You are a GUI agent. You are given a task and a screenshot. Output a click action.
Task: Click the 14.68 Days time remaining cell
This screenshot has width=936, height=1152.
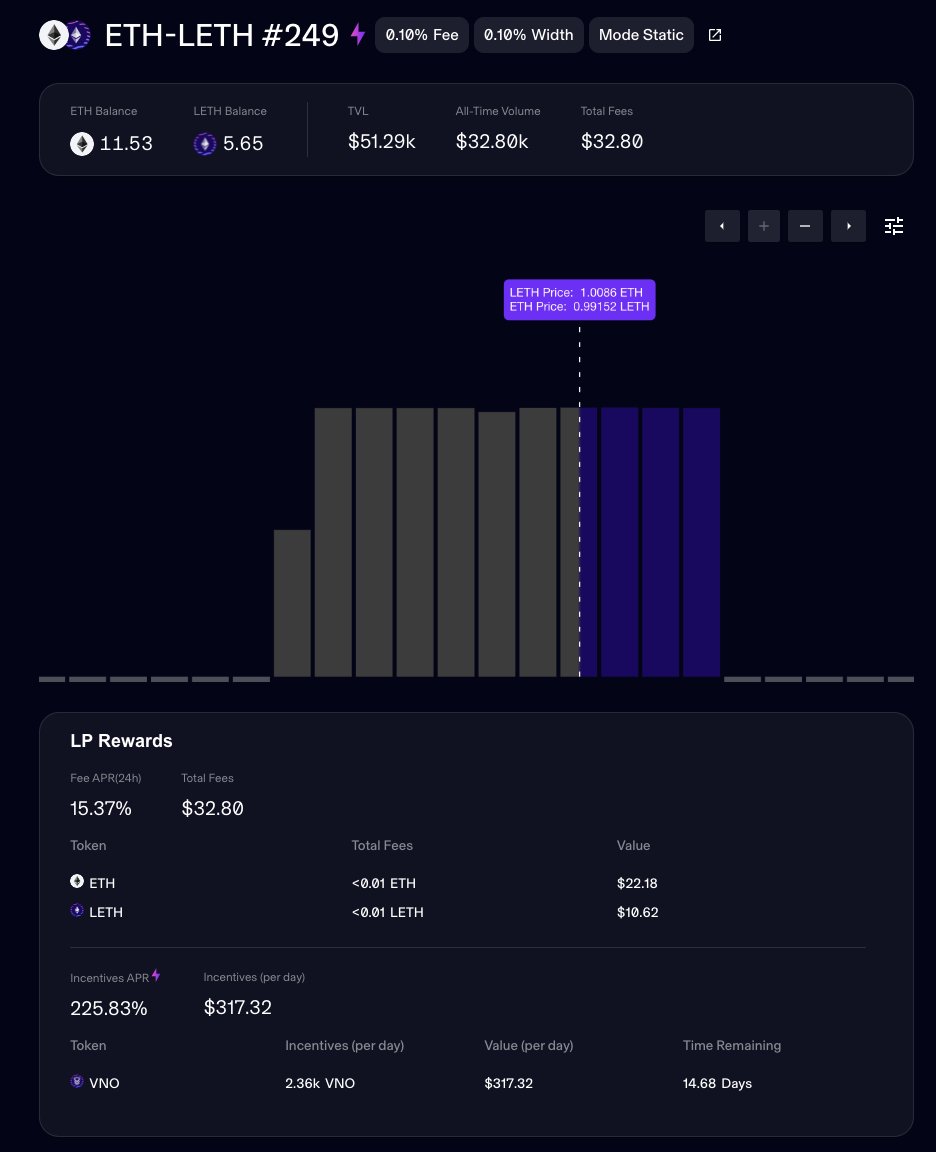point(717,1084)
